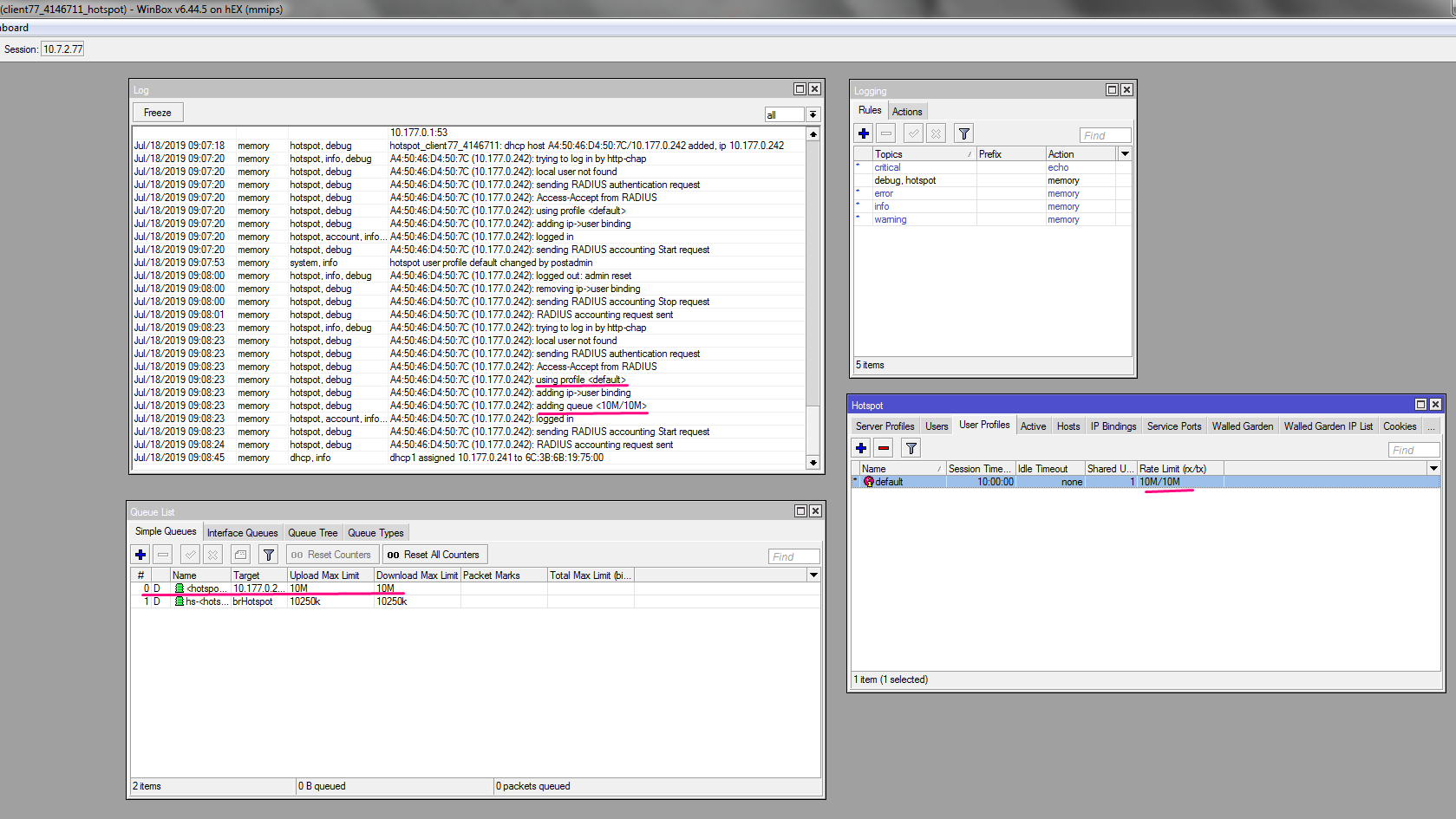
Task: Select log entry 'hotspot user profile default changed by postadmin'
Action: (468, 263)
